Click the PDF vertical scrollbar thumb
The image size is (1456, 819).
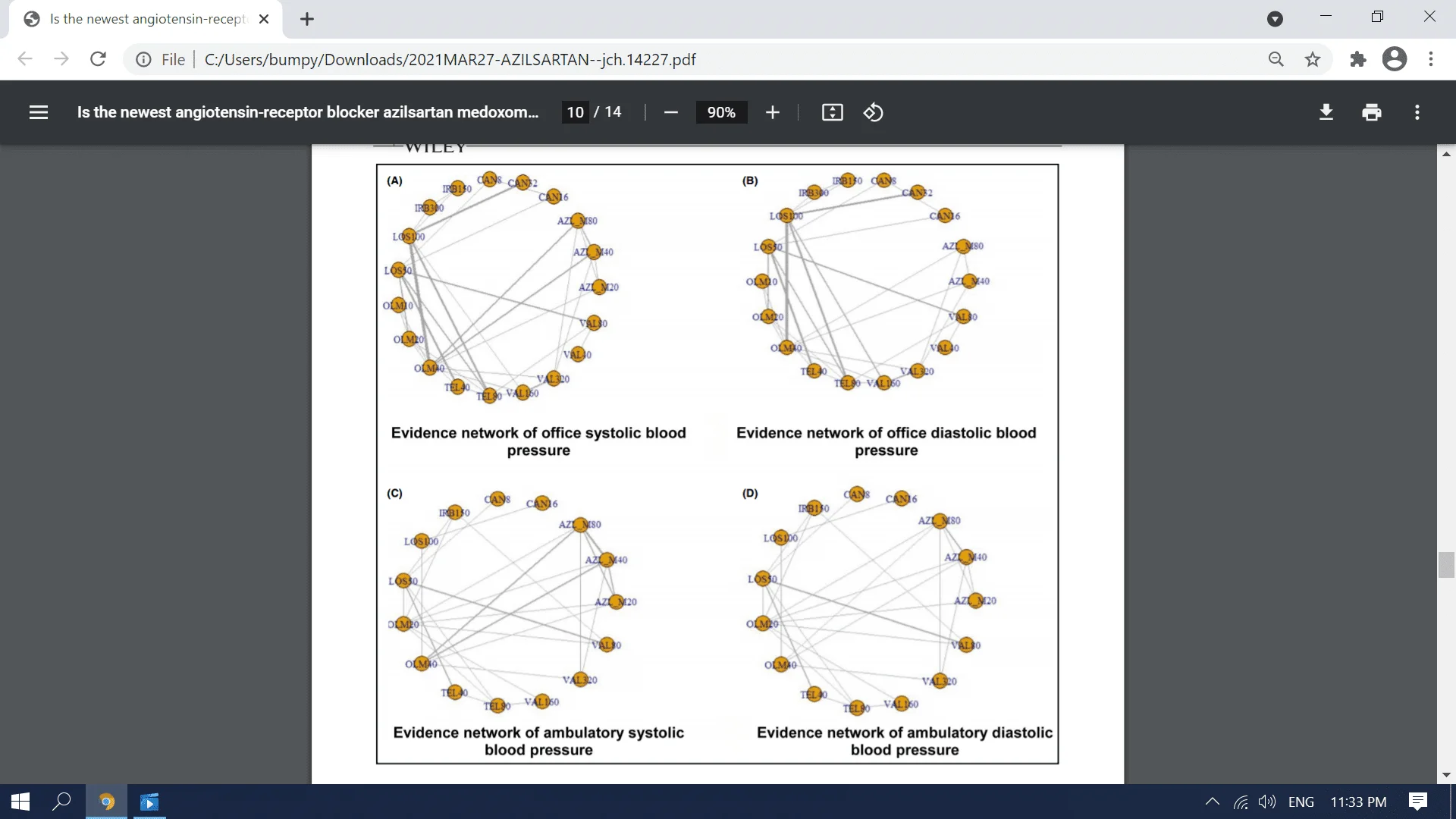click(x=1446, y=566)
